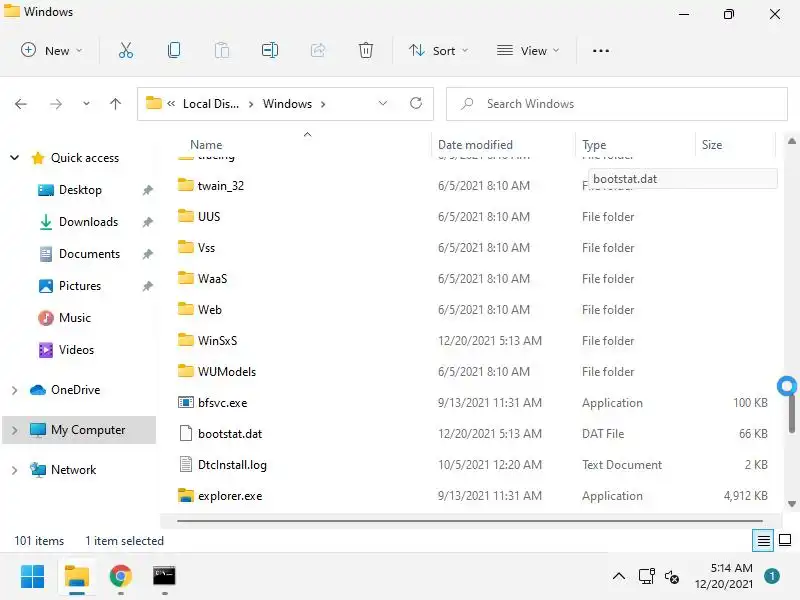Image resolution: width=800 pixels, height=600 pixels.
Task: Click the vertical scrollbar thumb
Action: coord(791,411)
